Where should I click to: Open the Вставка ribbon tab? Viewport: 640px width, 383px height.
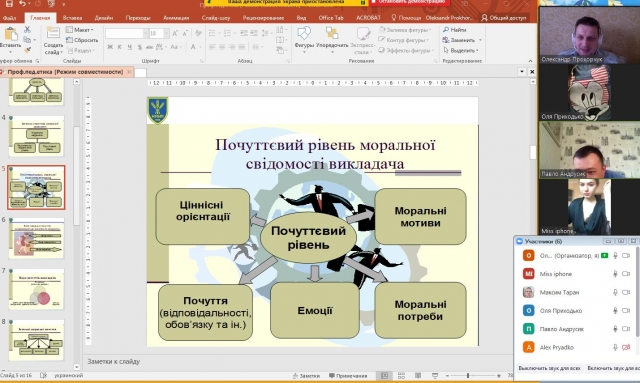tap(72, 18)
